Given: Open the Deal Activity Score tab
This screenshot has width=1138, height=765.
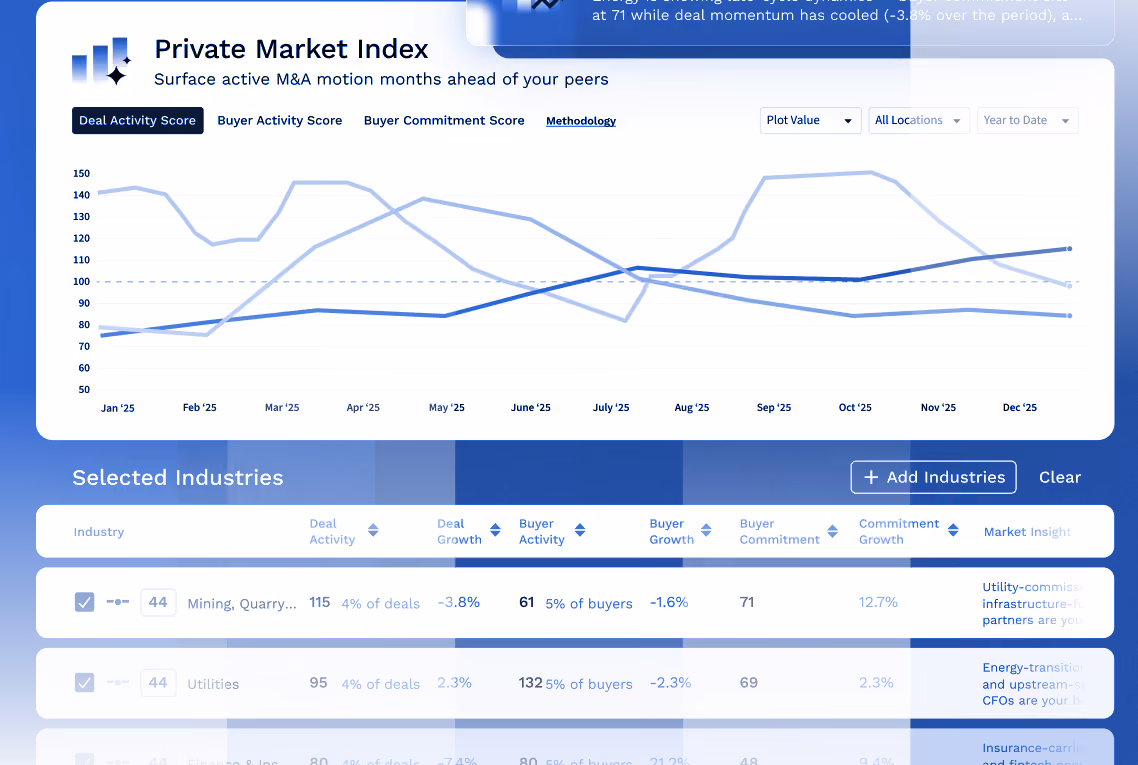Looking at the screenshot, I should [137, 120].
